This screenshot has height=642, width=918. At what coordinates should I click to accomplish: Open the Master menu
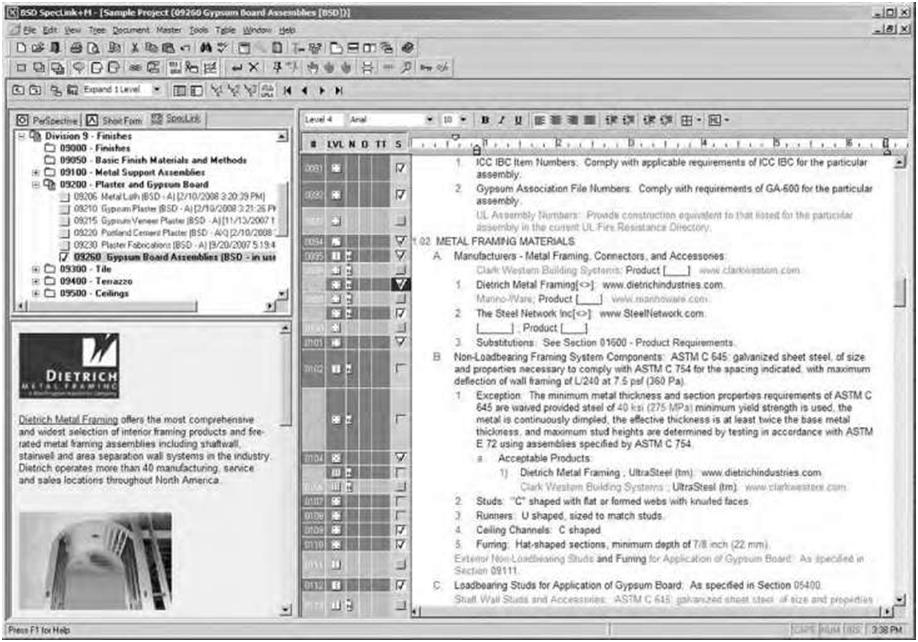[x=169, y=30]
